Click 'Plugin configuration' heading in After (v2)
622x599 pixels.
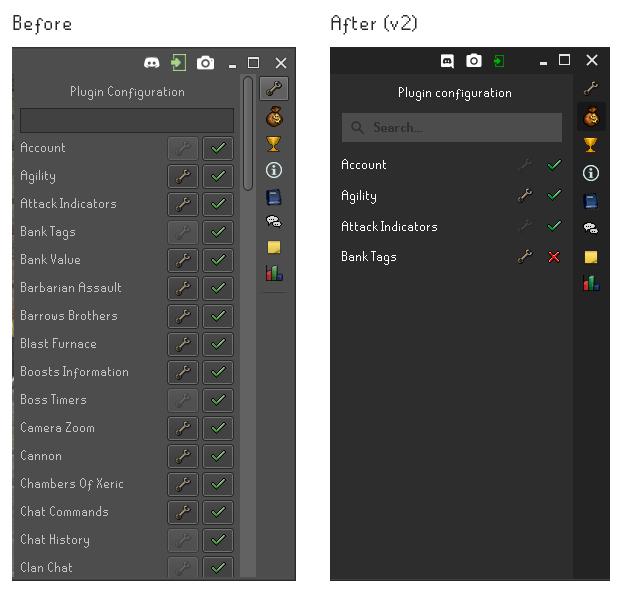pos(455,93)
